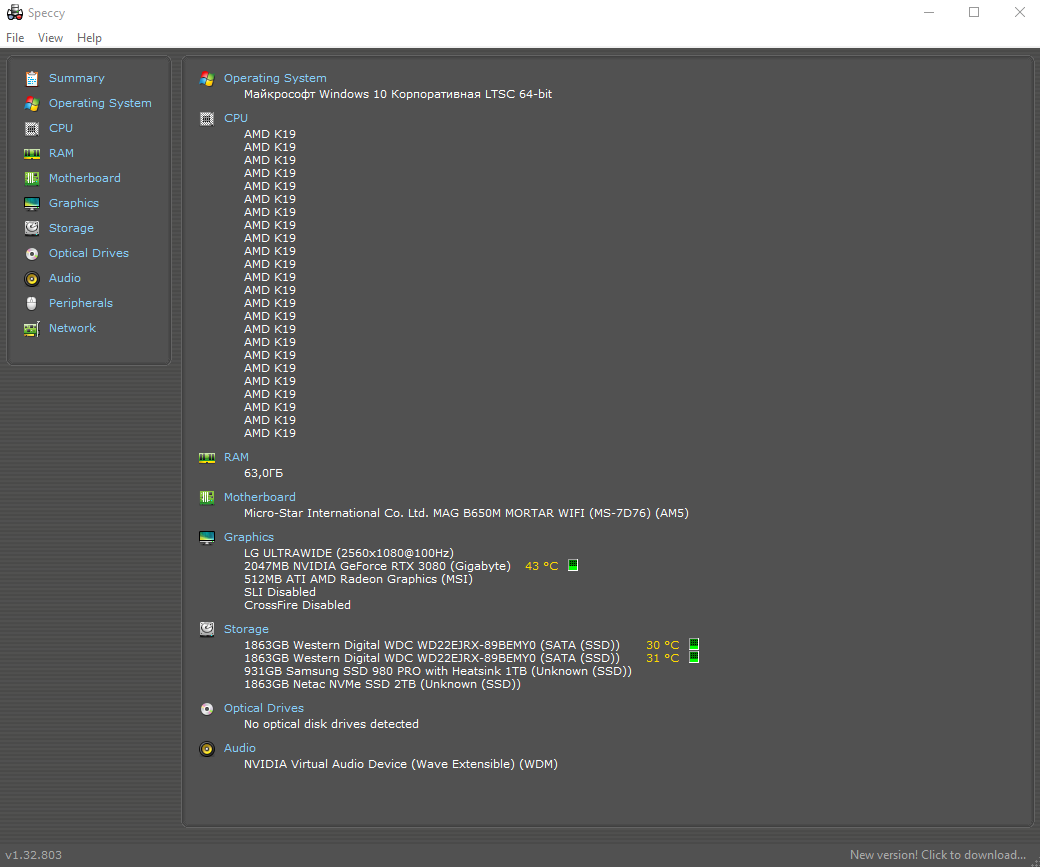The height and width of the screenshot is (867, 1040).
Task: Open the View menu
Action: point(50,38)
